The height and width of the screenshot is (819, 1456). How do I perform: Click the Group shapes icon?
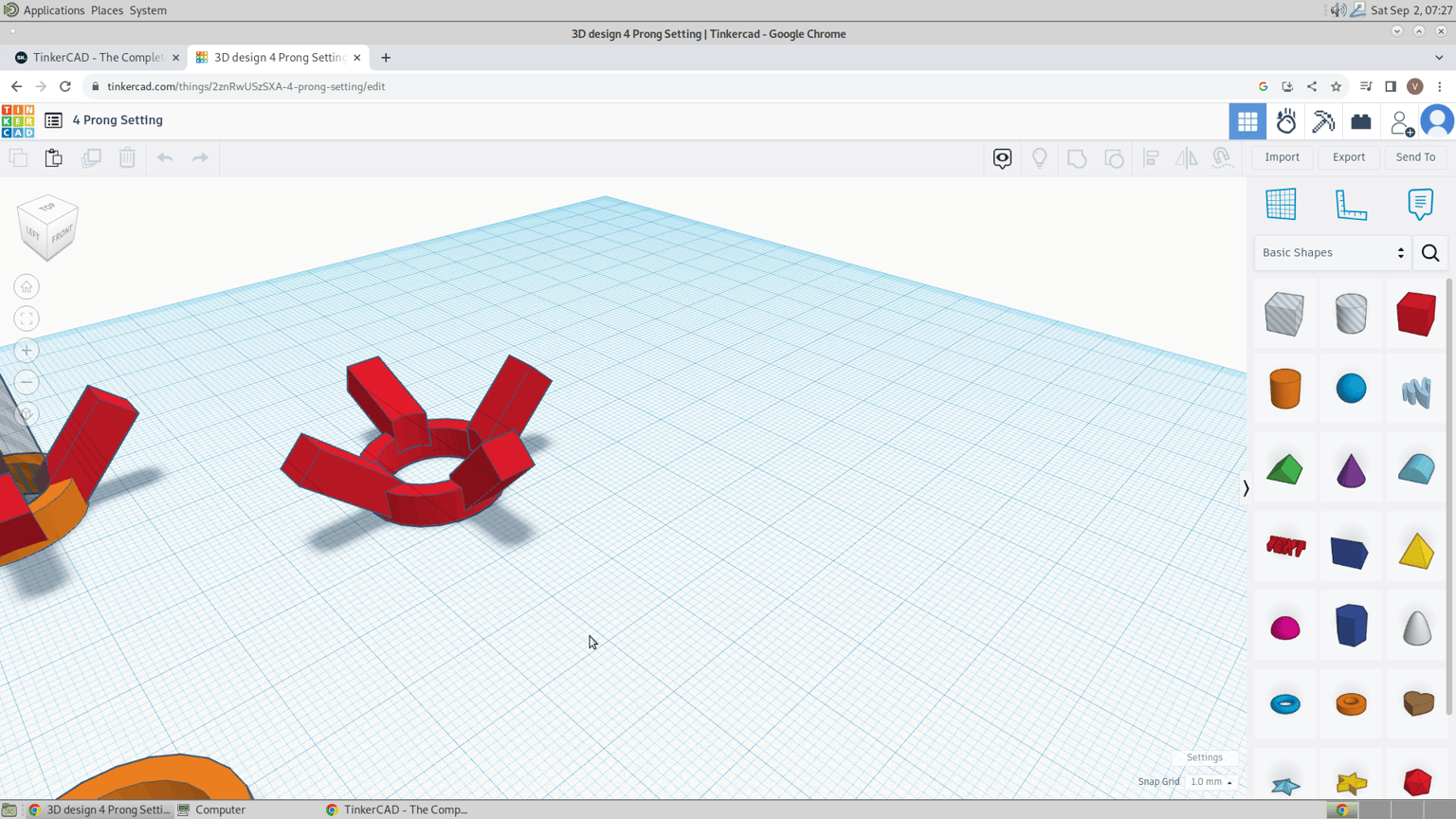coord(1077,158)
